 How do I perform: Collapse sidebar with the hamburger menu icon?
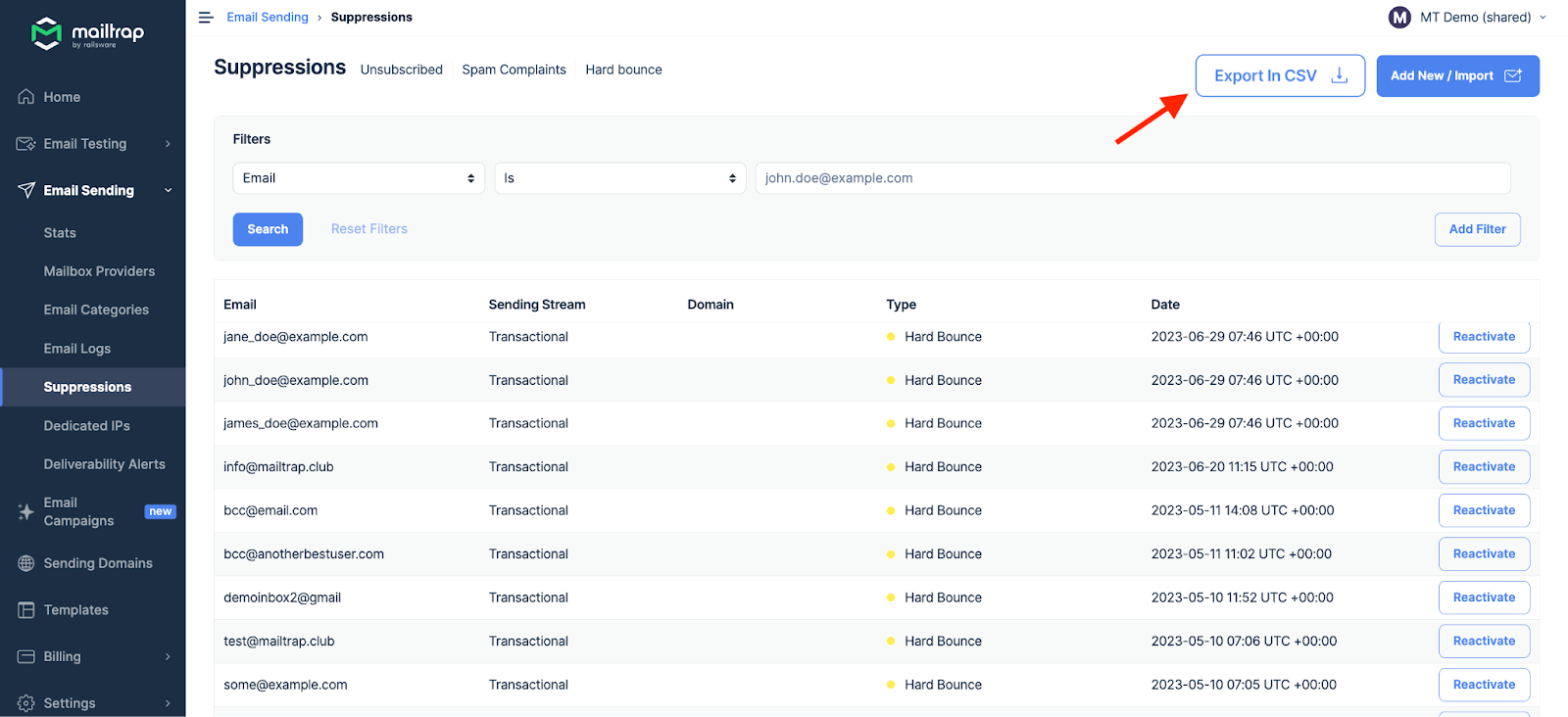click(x=206, y=18)
